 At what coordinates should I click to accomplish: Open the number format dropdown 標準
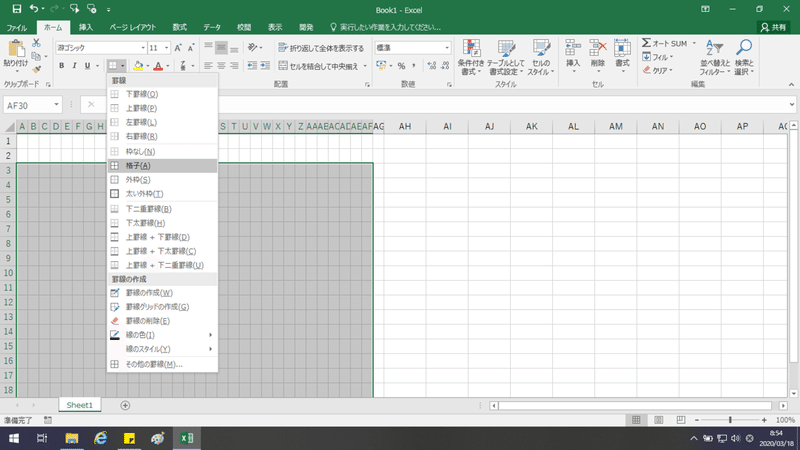447,48
